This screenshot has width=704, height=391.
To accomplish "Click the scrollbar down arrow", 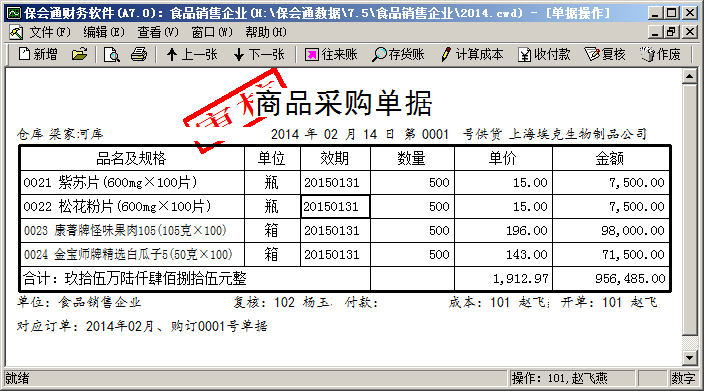I will pyautogui.click(x=689, y=358).
